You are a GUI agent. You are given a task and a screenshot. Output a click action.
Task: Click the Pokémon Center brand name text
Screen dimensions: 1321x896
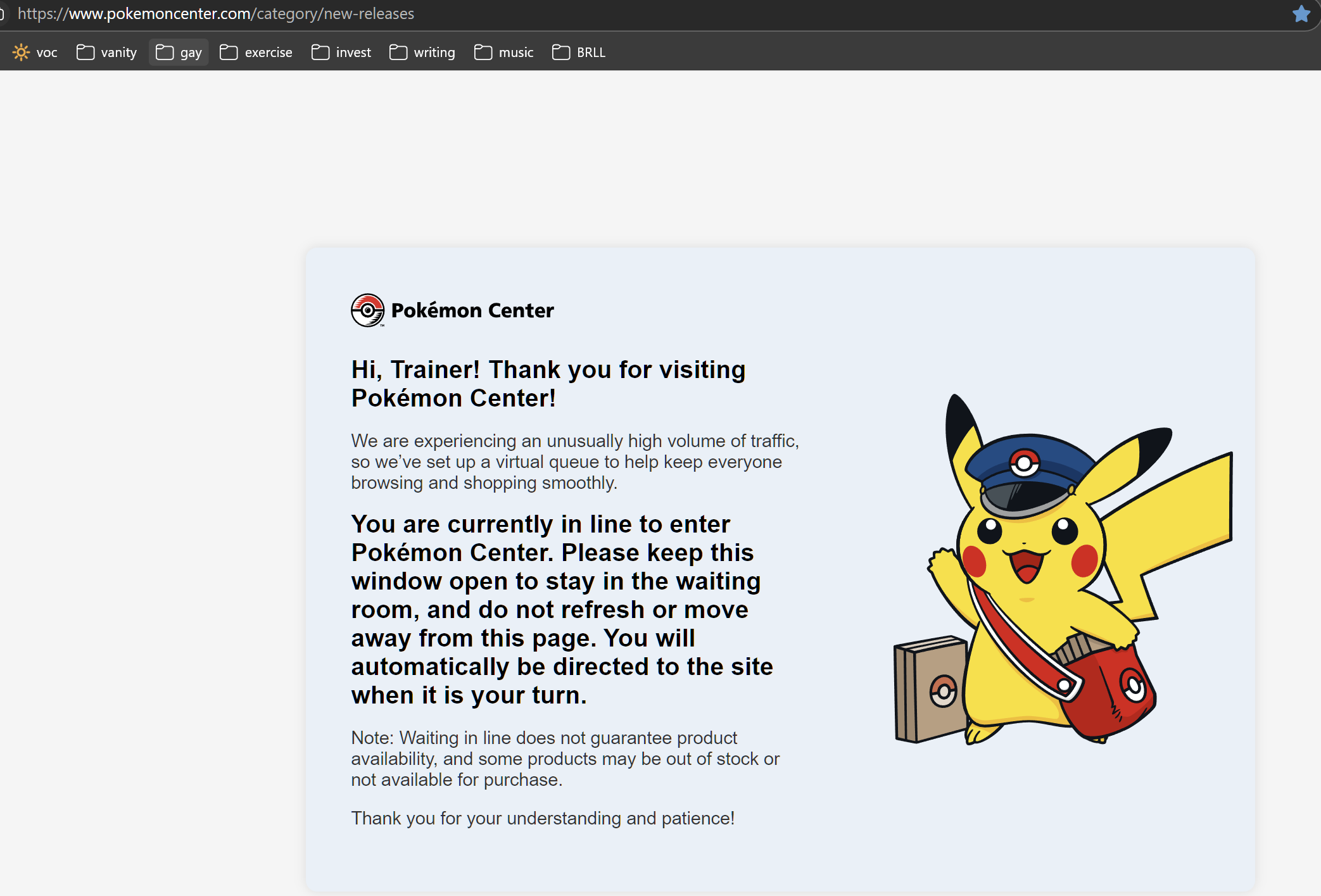(472, 310)
